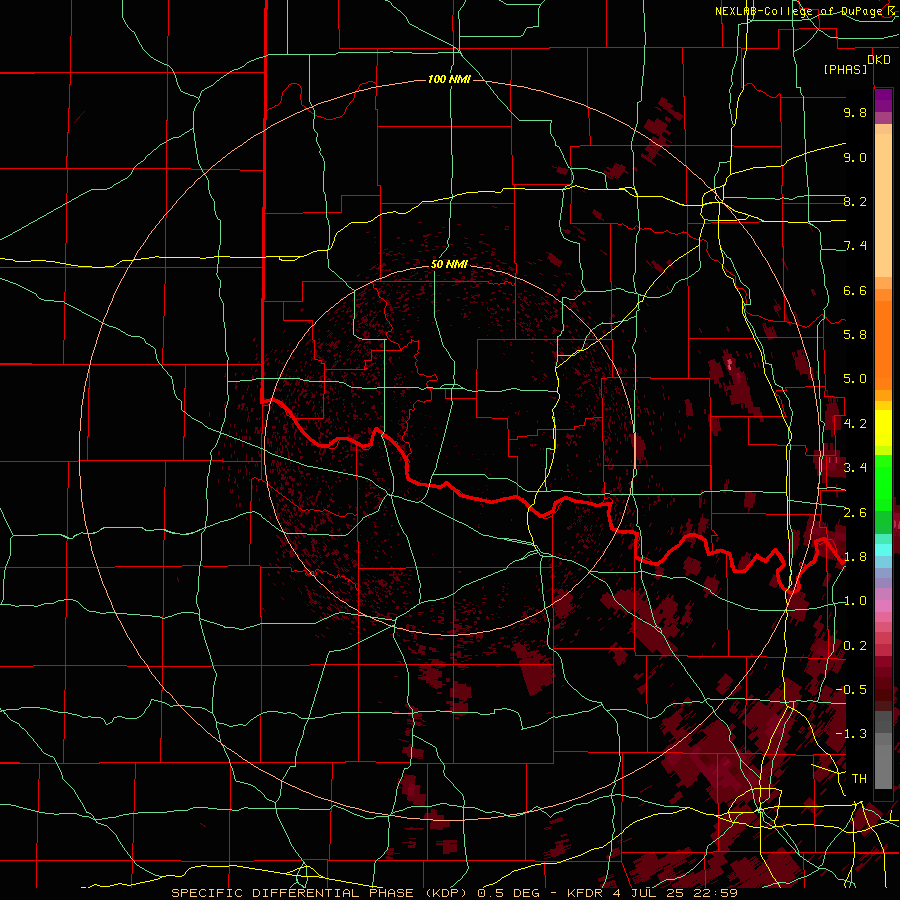Screen dimensions: 900x900
Task: Click the [PHAS] legend unit label
Action: click(x=845, y=69)
